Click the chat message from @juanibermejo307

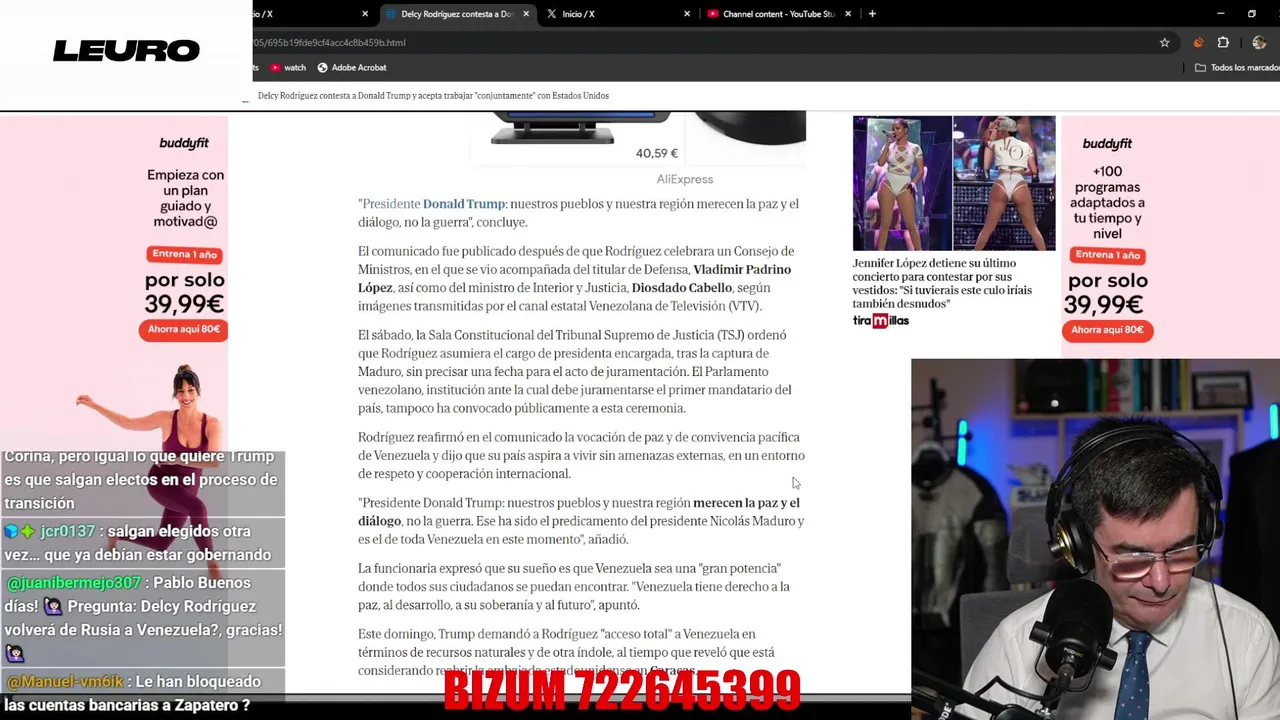(x=143, y=618)
